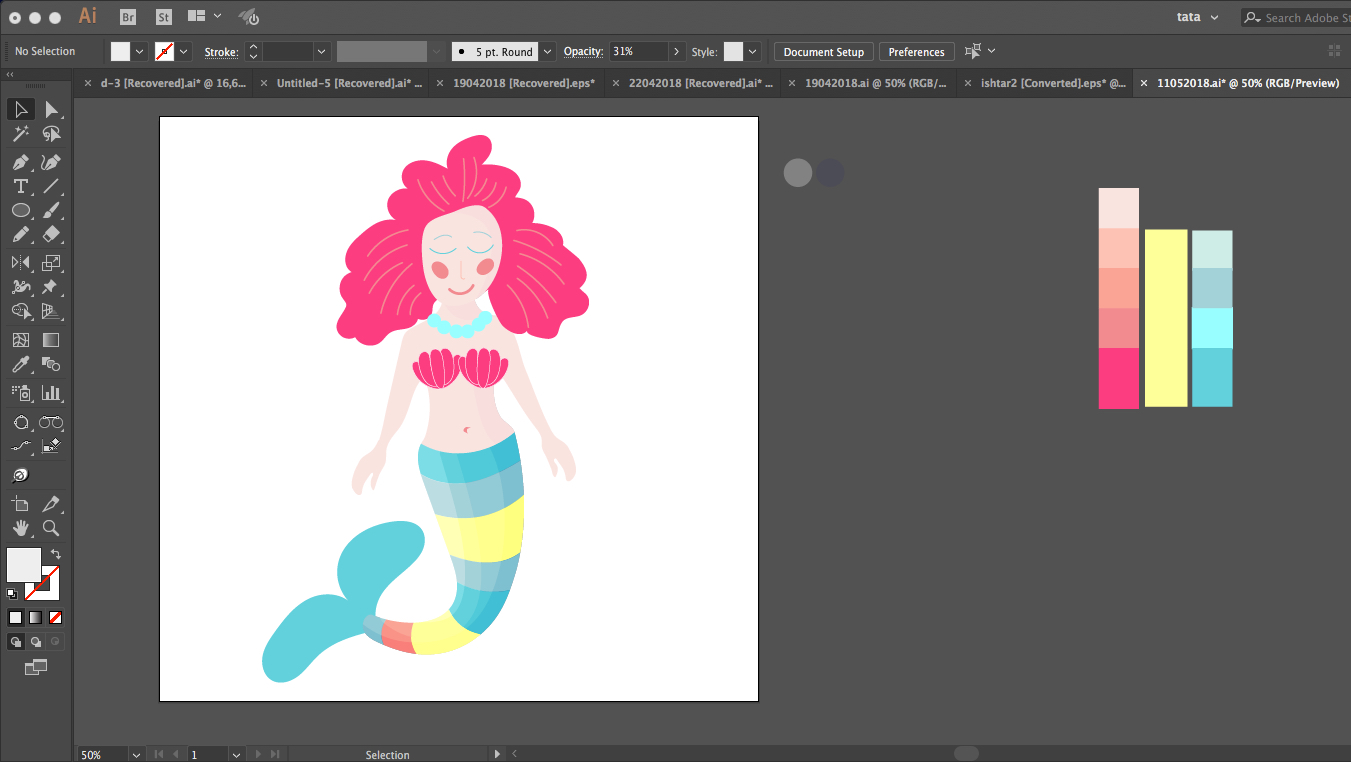Close the 11052018.ai tab
Screen dimensions: 1351x762
pyautogui.click(x=1144, y=83)
